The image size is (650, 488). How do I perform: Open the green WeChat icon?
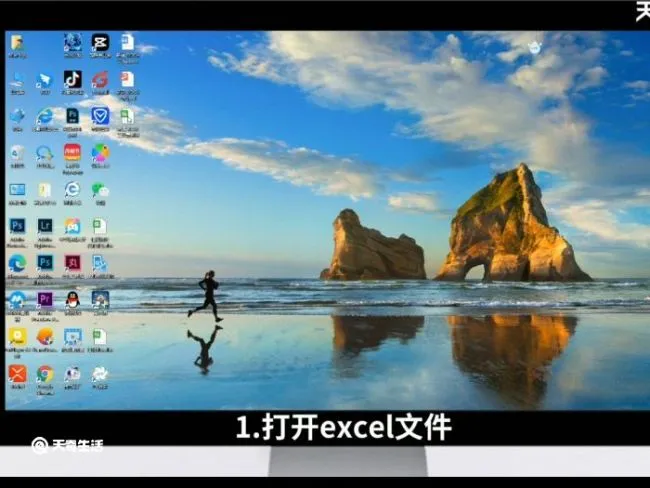pyautogui.click(x=100, y=190)
